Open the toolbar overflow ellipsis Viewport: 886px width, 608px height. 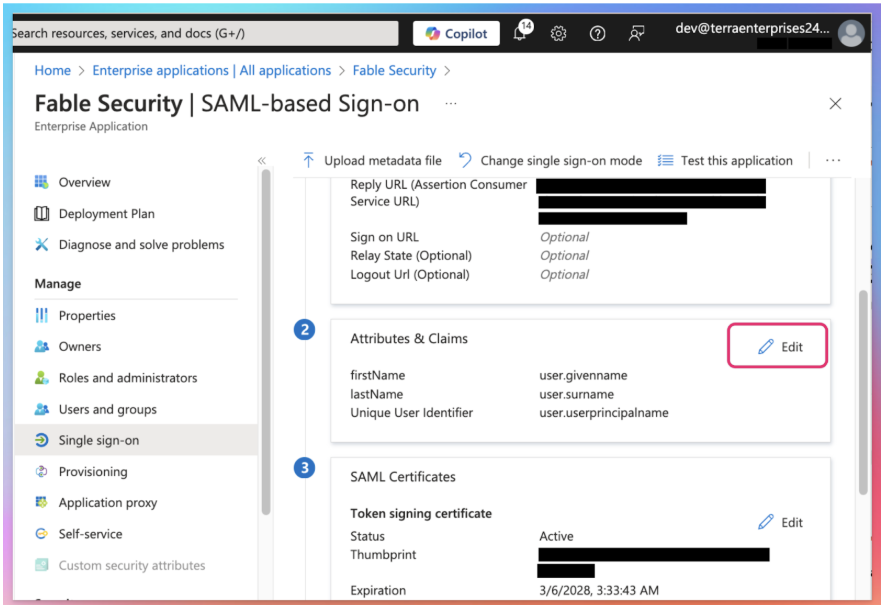(833, 160)
